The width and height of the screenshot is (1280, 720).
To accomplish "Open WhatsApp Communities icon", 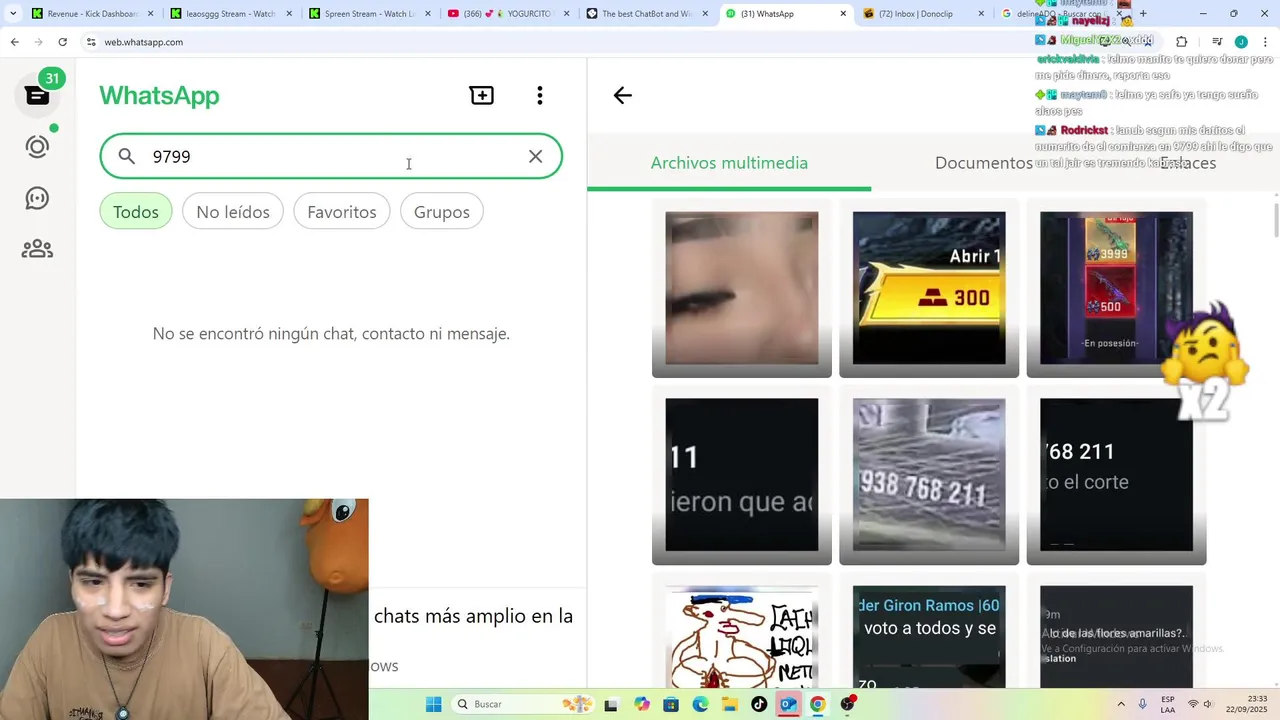I will tap(37, 248).
